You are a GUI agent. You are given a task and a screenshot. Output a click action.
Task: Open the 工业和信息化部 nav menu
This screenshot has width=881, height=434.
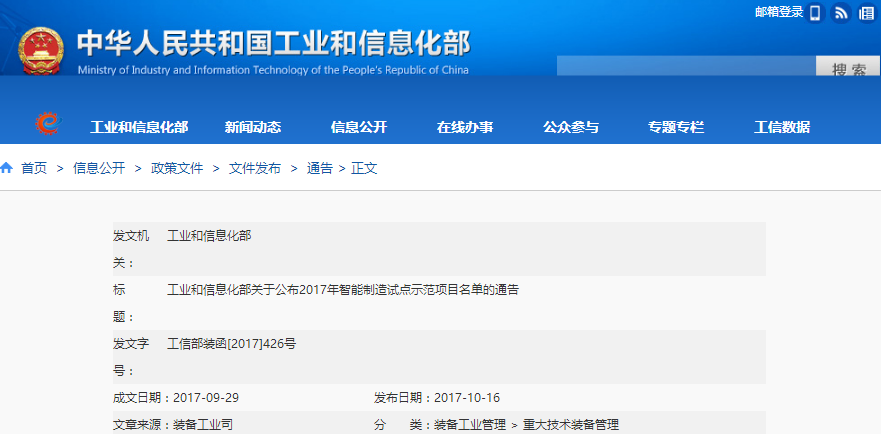139,127
